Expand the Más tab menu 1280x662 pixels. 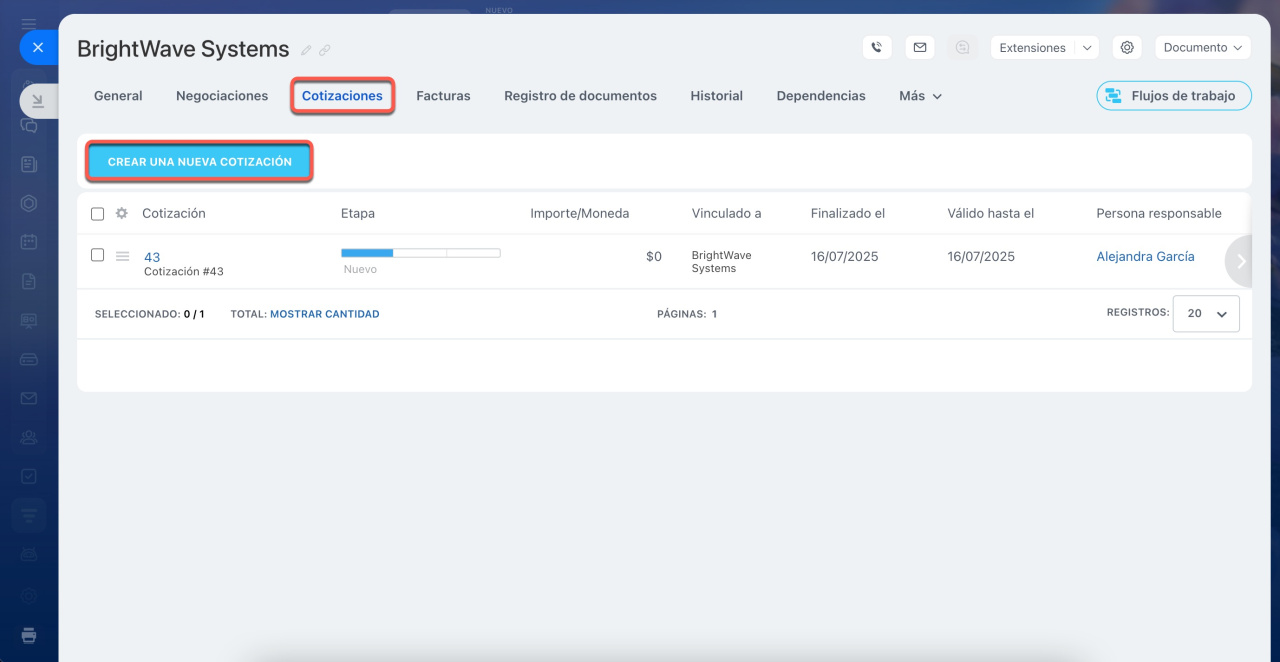coord(921,96)
